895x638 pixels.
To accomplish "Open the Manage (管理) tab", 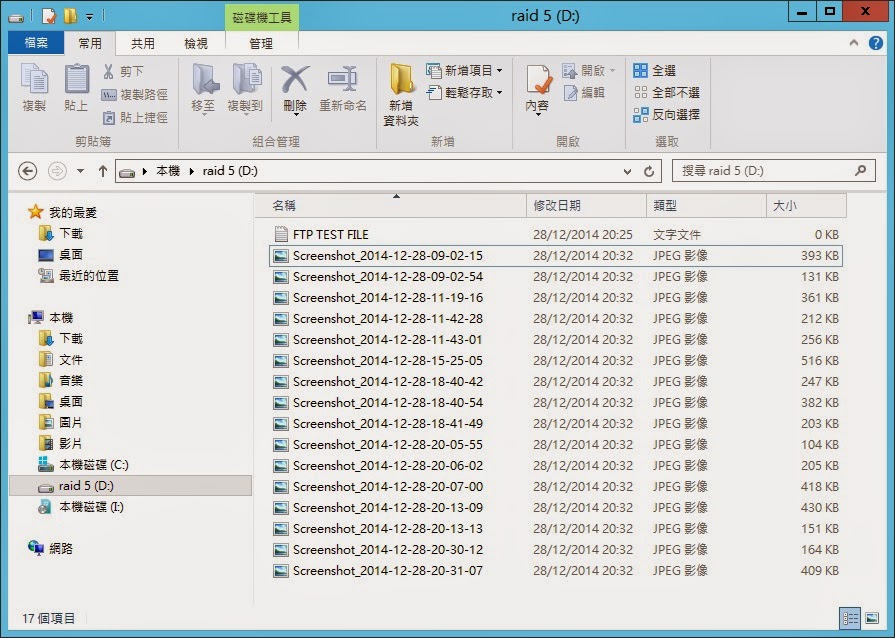I will [261, 43].
